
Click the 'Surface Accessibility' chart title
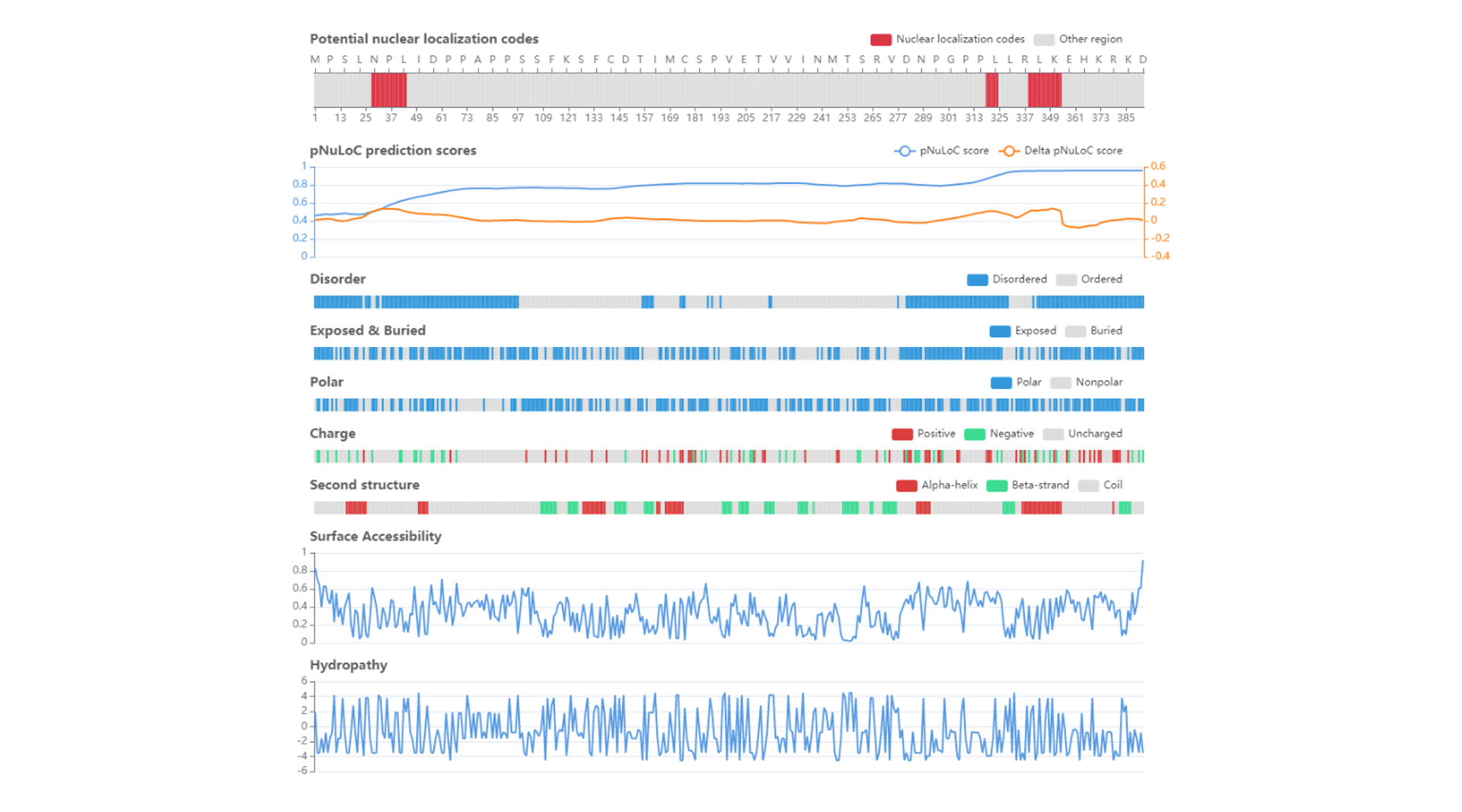(x=375, y=537)
